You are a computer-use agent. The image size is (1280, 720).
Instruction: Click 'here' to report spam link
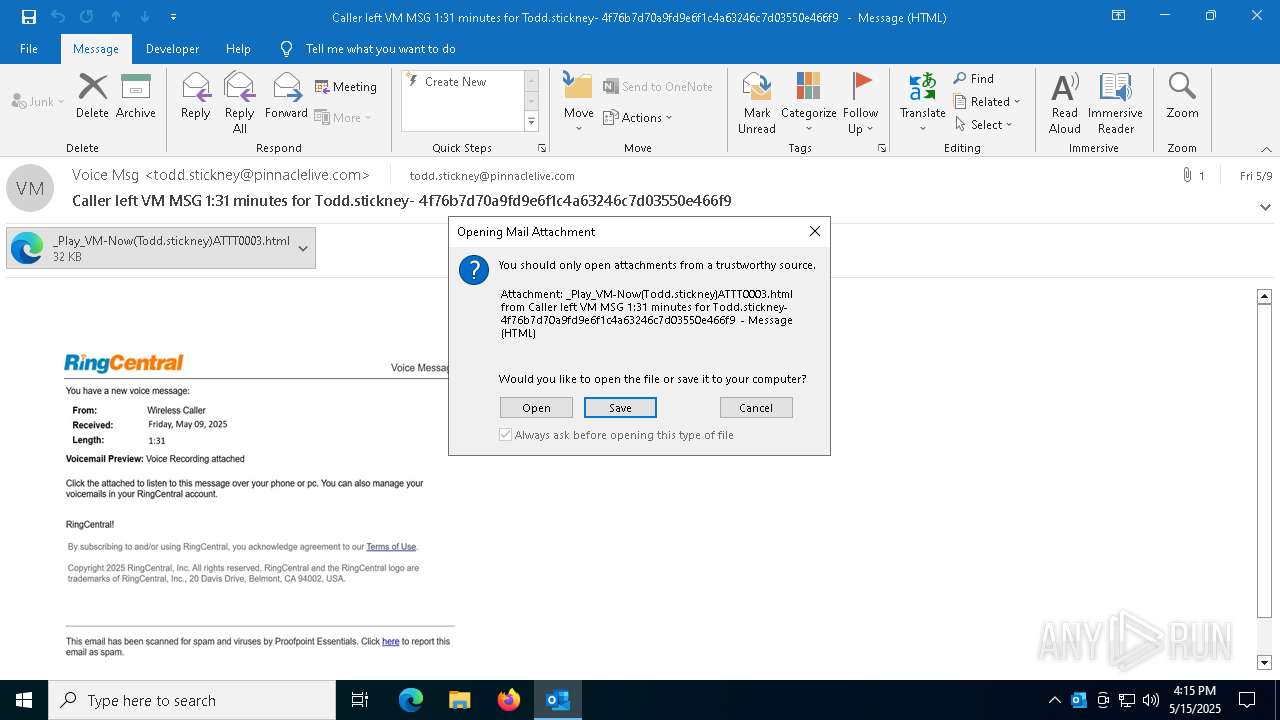click(x=391, y=642)
